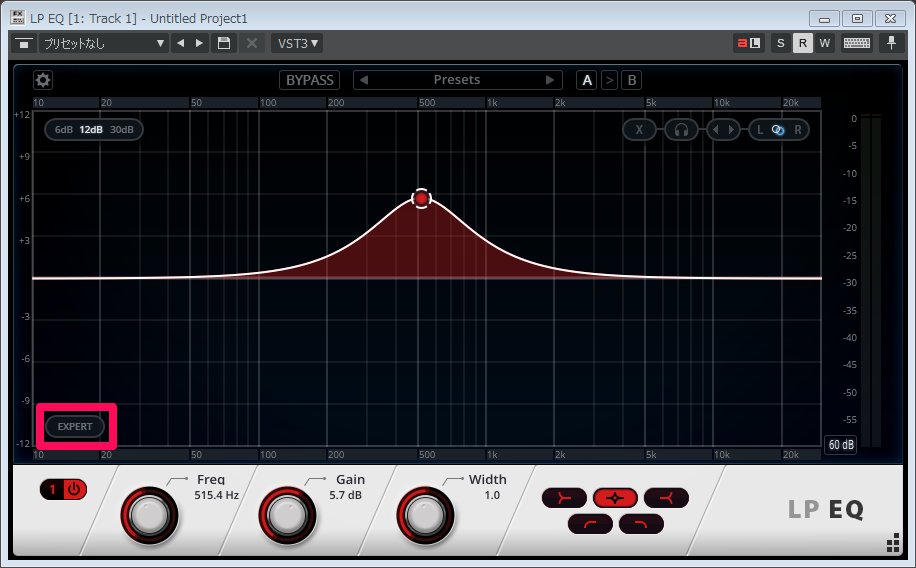
Task: Select the high-shelf filter shape icon
Action: point(666,497)
